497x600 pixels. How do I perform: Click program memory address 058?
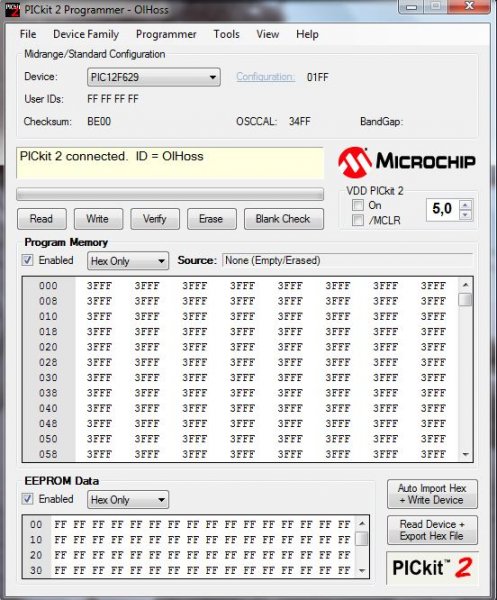tap(48, 454)
